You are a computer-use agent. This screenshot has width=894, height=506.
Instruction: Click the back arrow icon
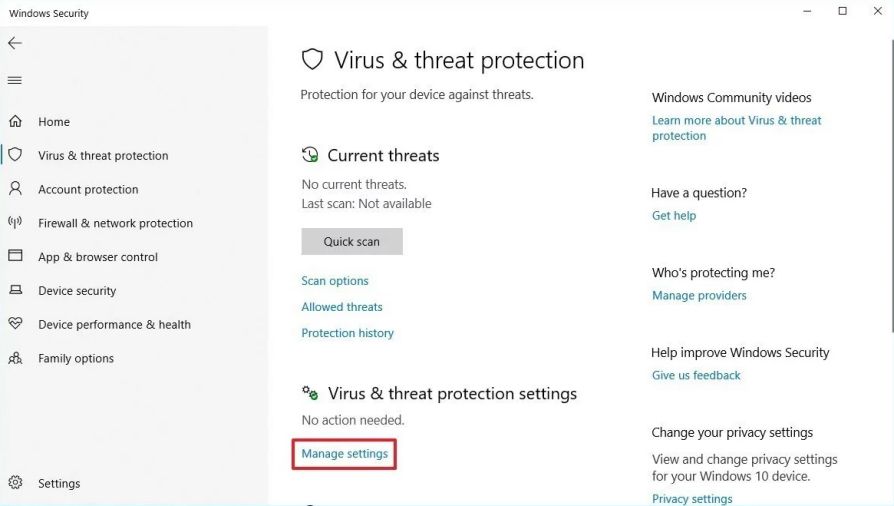click(x=15, y=43)
